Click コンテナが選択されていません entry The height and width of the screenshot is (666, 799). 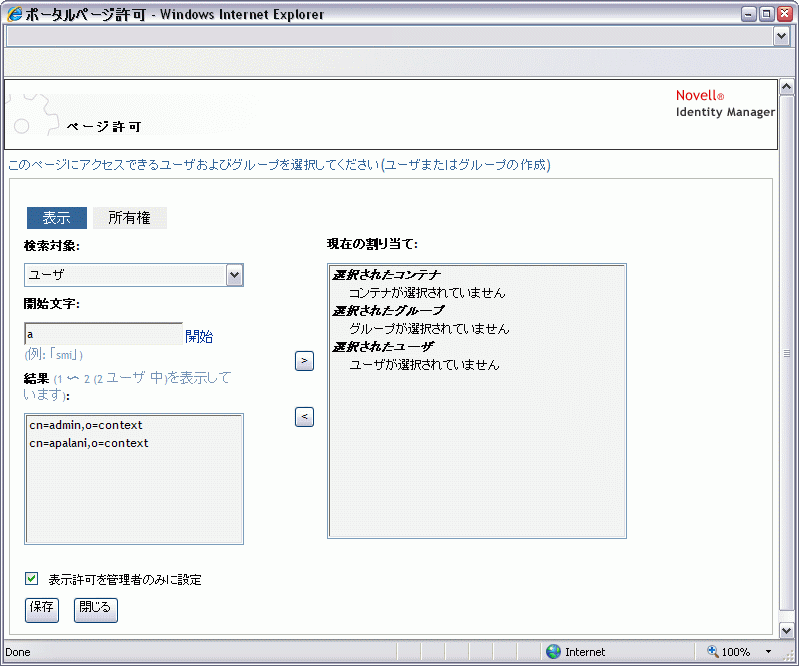pos(427,292)
